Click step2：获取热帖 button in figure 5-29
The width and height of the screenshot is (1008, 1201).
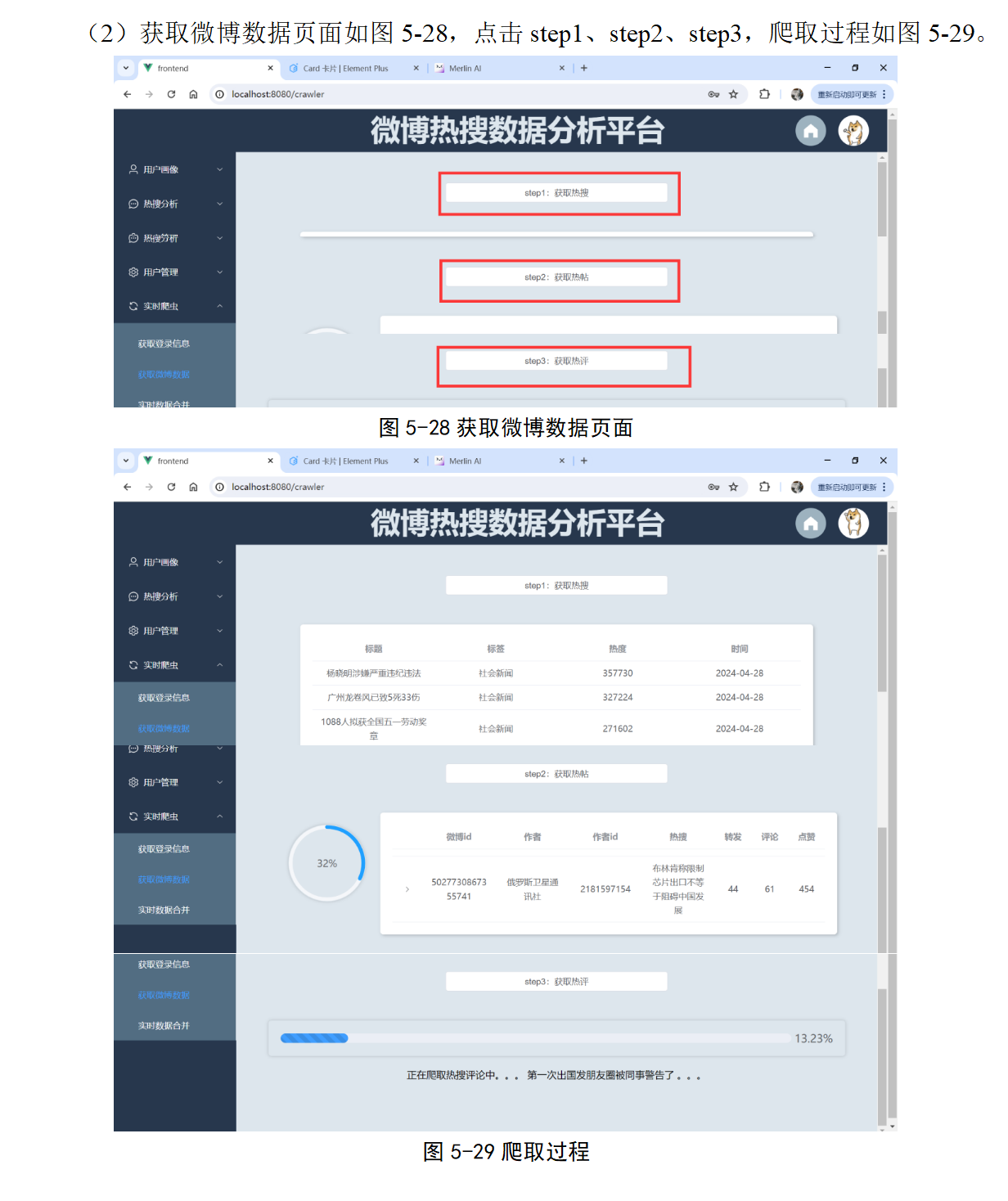[556, 774]
